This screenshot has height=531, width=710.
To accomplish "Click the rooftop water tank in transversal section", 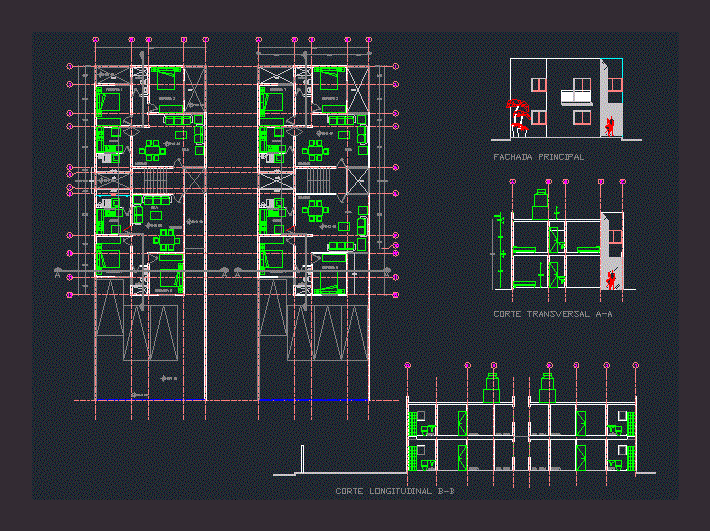I will (541, 201).
